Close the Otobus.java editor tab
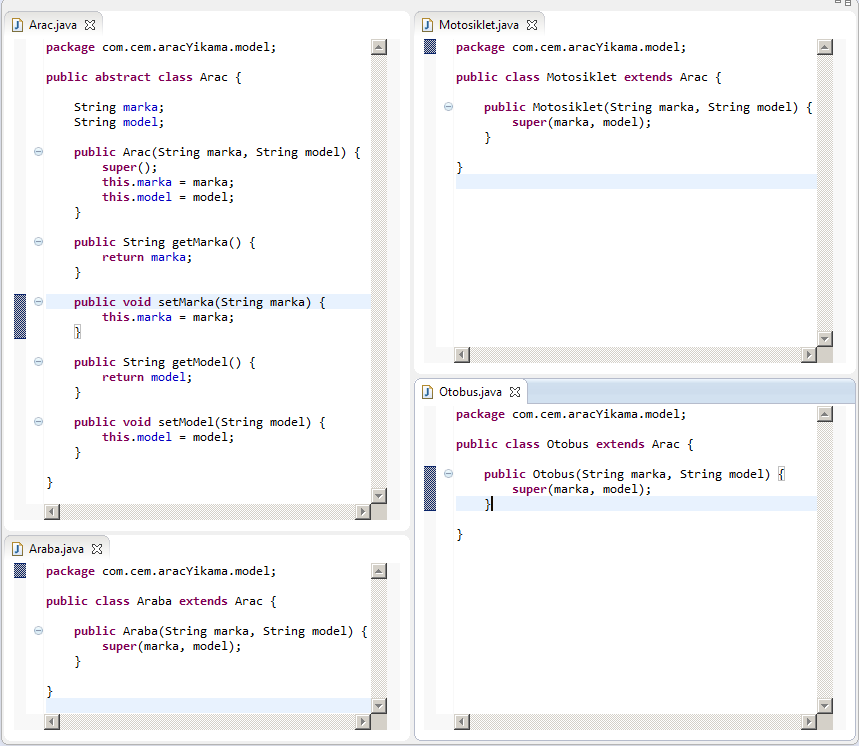This screenshot has width=859, height=746. point(515,392)
